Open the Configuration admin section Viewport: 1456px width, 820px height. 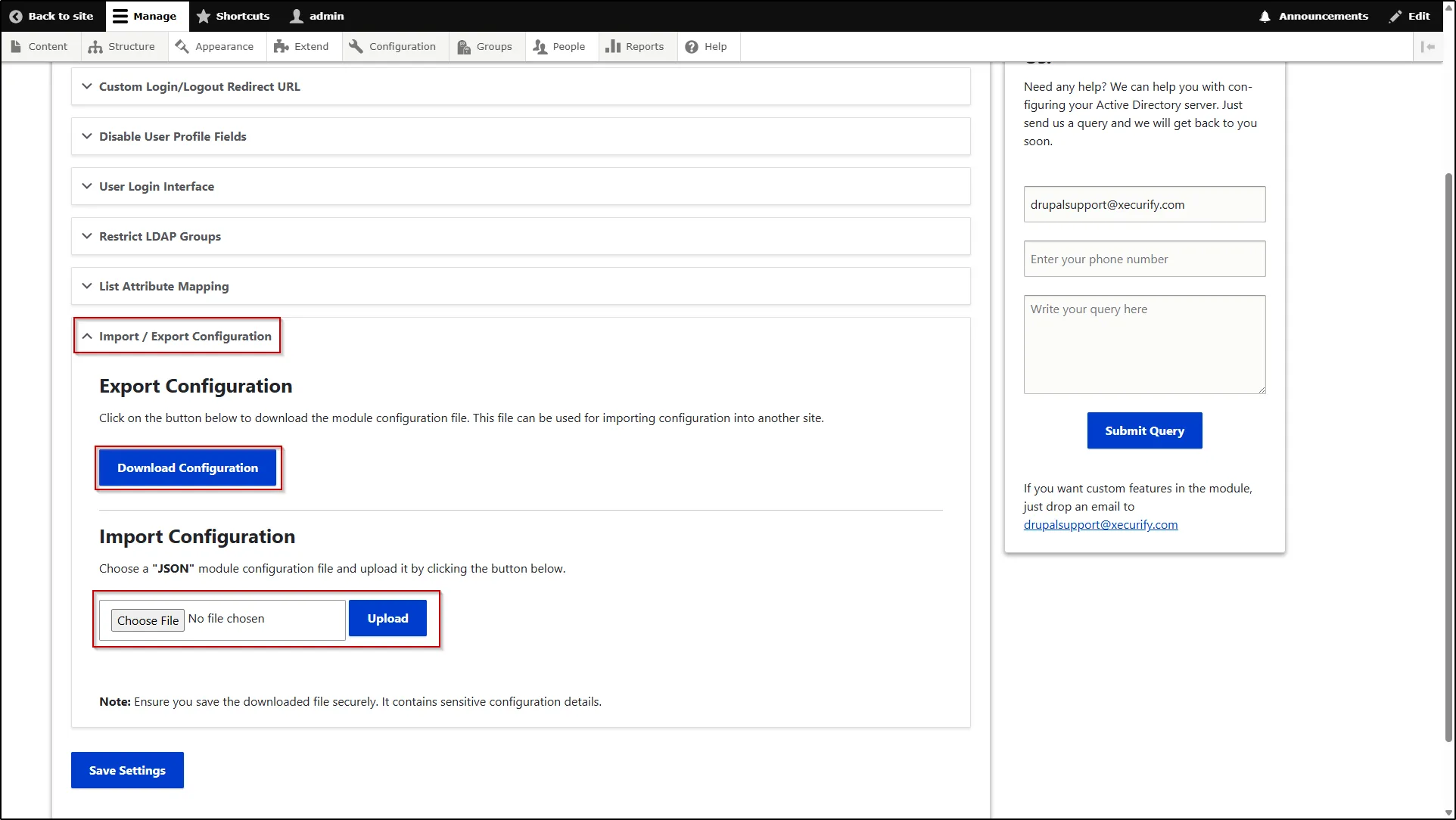(x=394, y=46)
